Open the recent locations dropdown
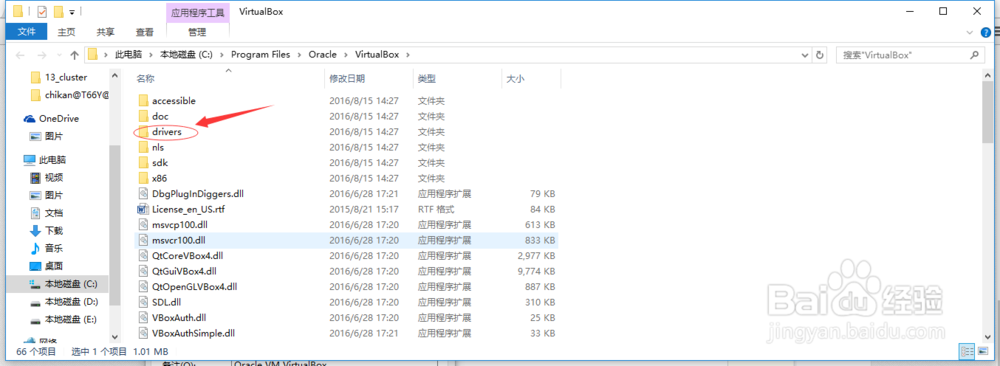 pyautogui.click(x=60, y=55)
